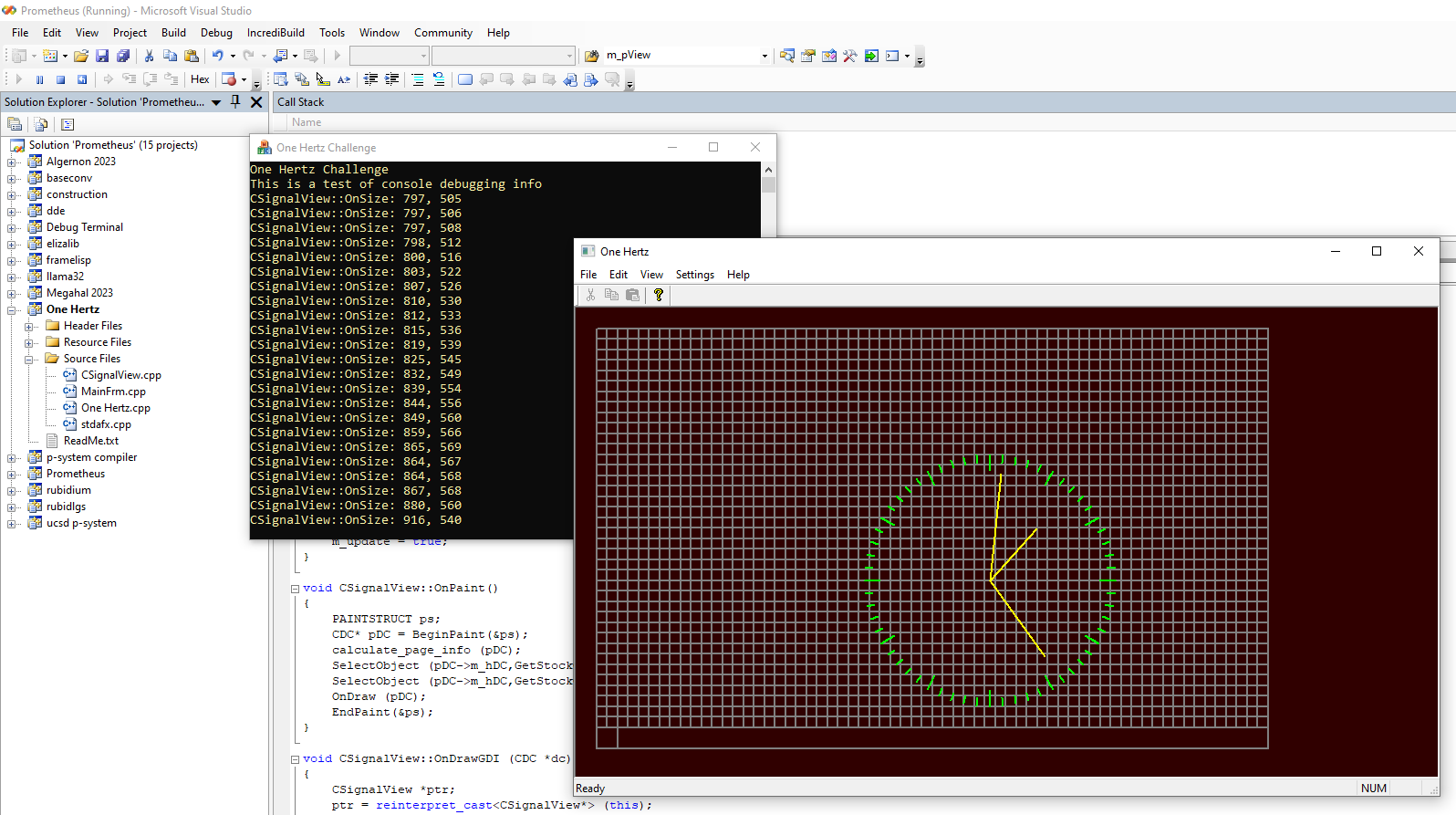Viewport: 1456px width, 815px height.
Task: Toggle Hex display mode
Action: (200, 79)
